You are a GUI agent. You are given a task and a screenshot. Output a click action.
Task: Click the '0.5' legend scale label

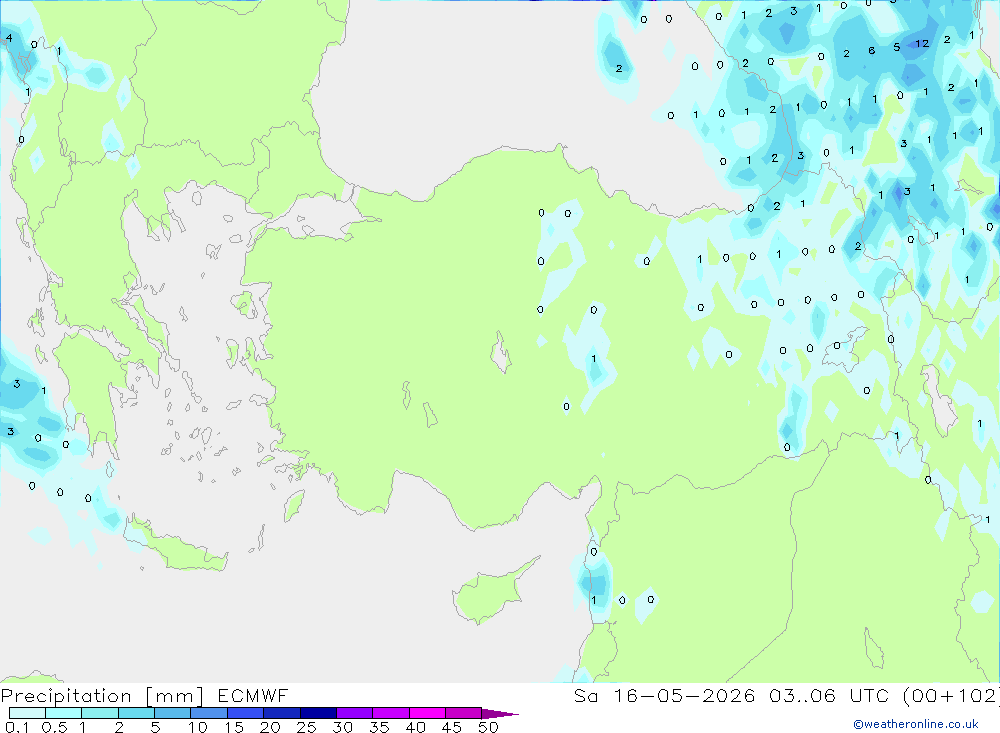coord(54,727)
